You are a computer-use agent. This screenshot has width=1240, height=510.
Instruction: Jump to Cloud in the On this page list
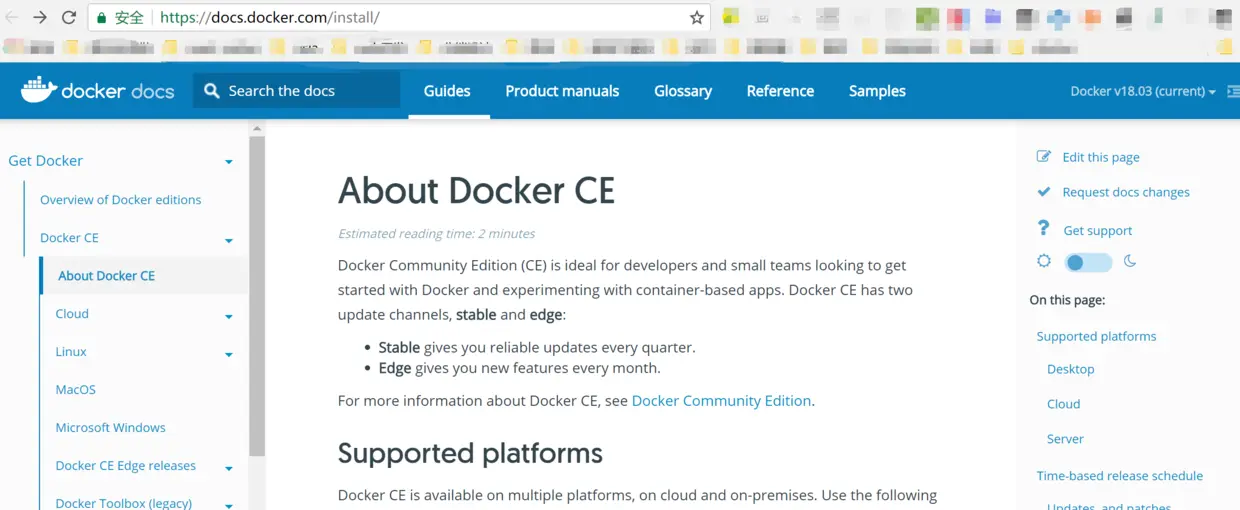[1064, 404]
